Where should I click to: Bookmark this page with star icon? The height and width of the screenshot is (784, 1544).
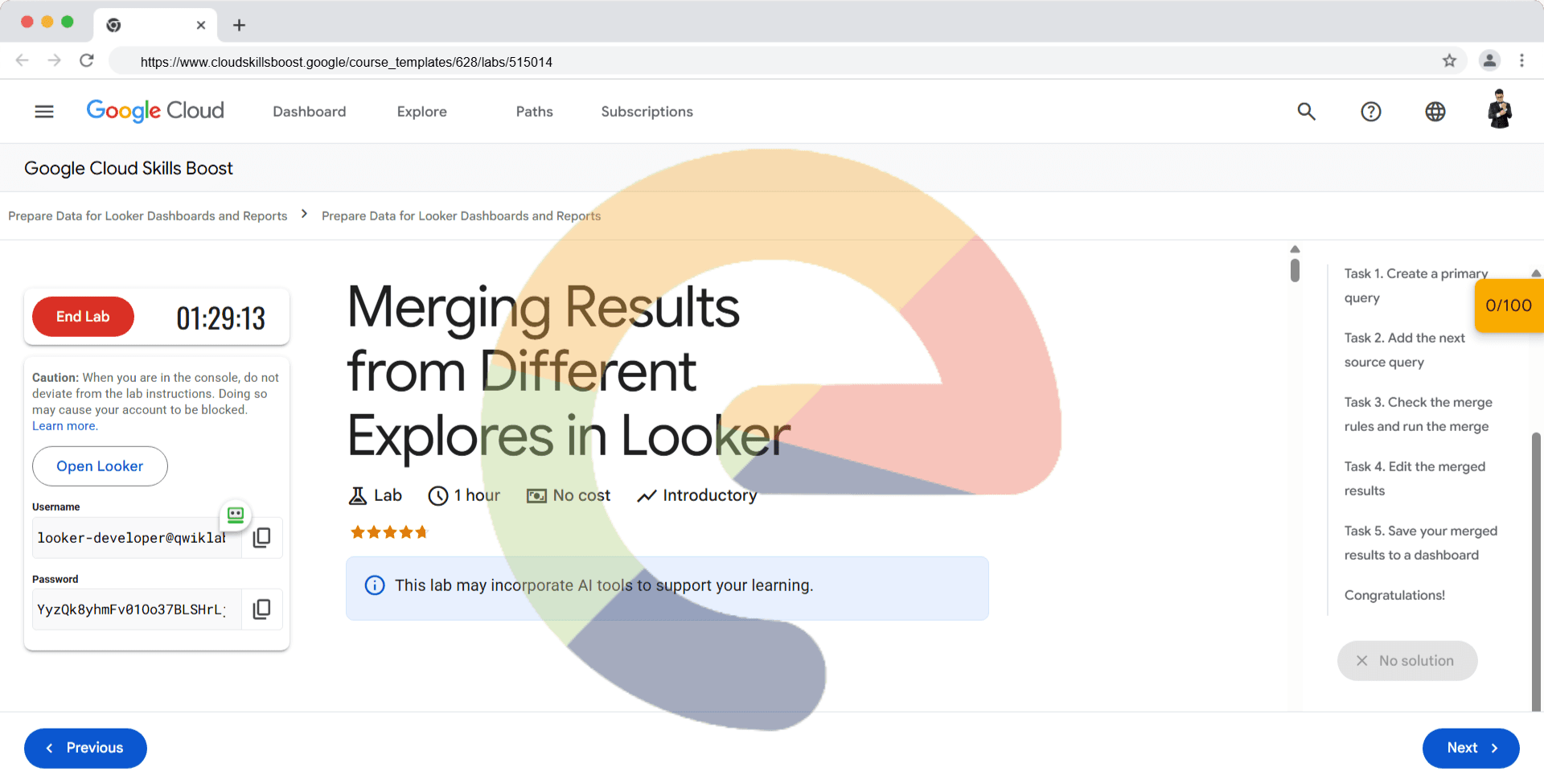click(x=1449, y=61)
